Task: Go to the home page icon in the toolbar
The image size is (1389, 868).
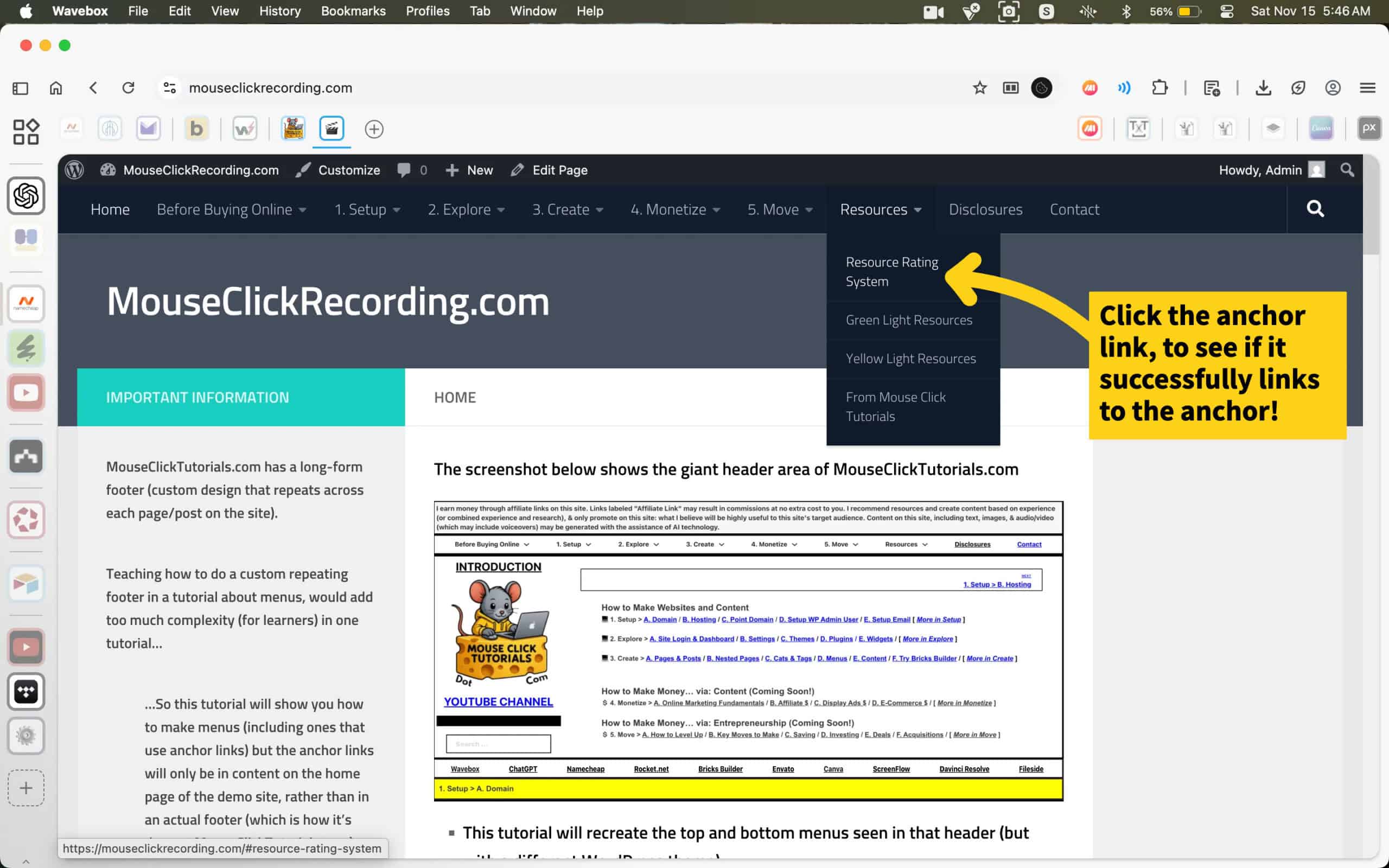Action: [56, 88]
